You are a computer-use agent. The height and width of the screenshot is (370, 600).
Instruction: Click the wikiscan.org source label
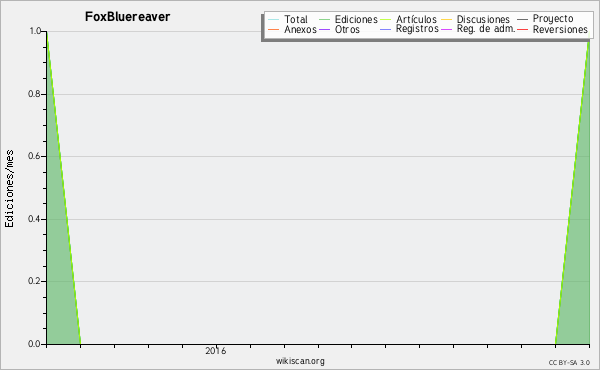(x=300, y=361)
